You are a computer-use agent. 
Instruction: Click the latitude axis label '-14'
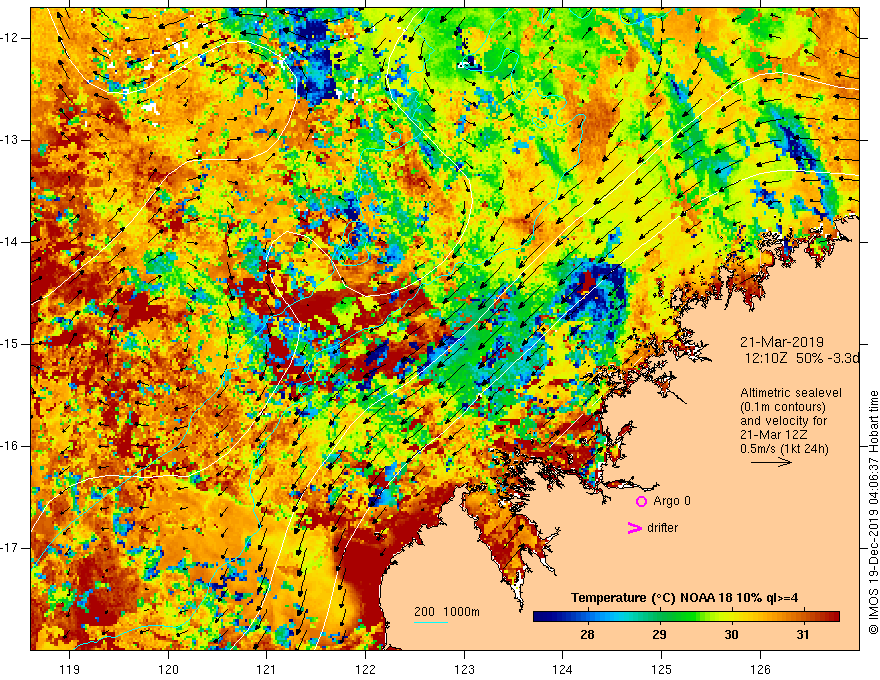(x=10, y=242)
